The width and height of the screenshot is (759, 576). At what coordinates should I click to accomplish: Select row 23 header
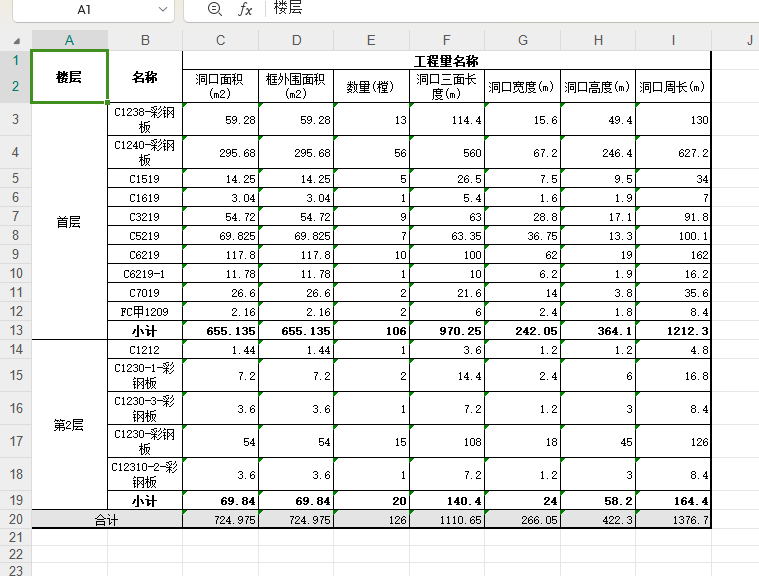click(x=15, y=570)
